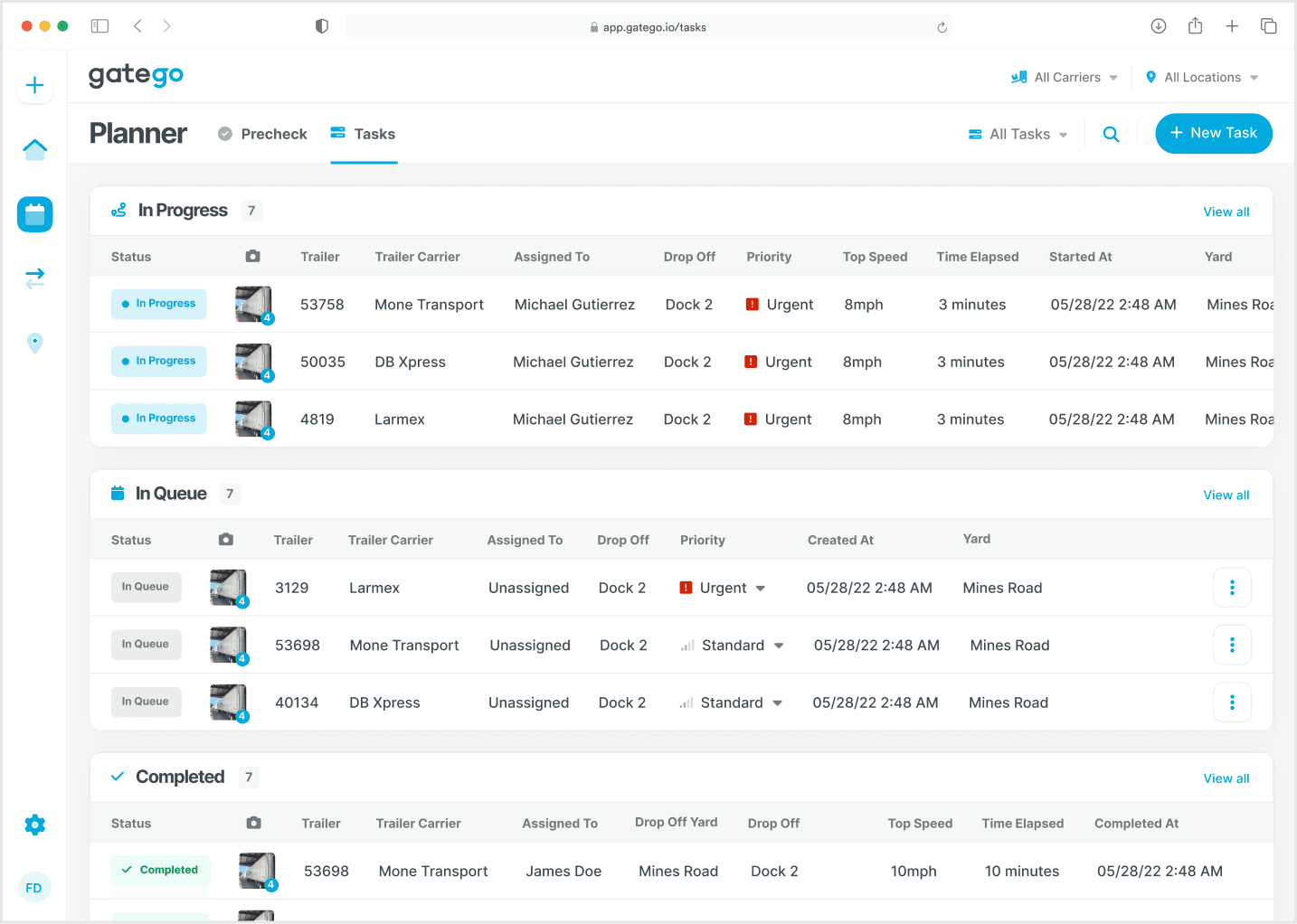Open the location pin icon in the sidebar
This screenshot has height=924, width=1297.
(x=34, y=344)
